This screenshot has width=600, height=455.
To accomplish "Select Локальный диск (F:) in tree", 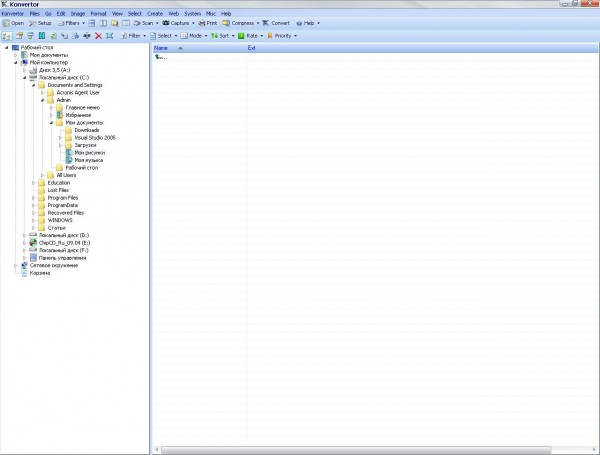I will (64, 250).
